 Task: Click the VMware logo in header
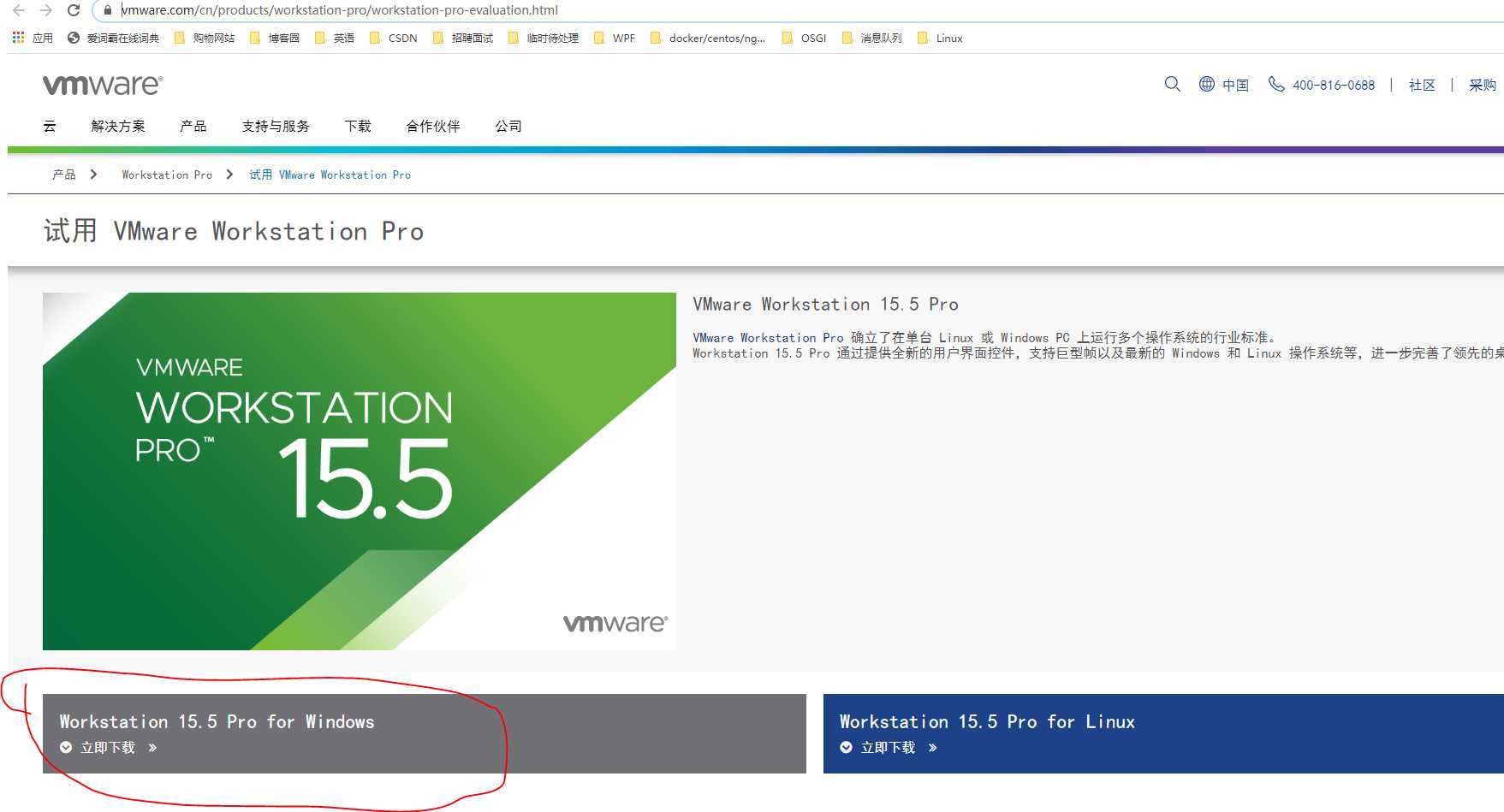(x=103, y=85)
